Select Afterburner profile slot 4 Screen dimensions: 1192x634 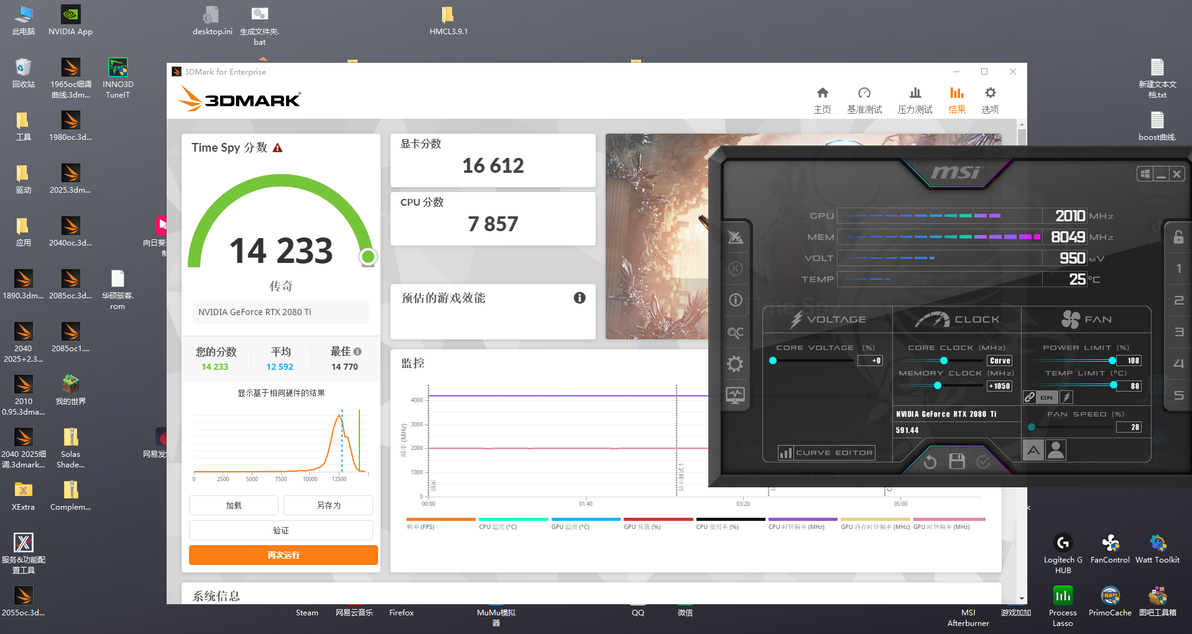pos(1178,363)
